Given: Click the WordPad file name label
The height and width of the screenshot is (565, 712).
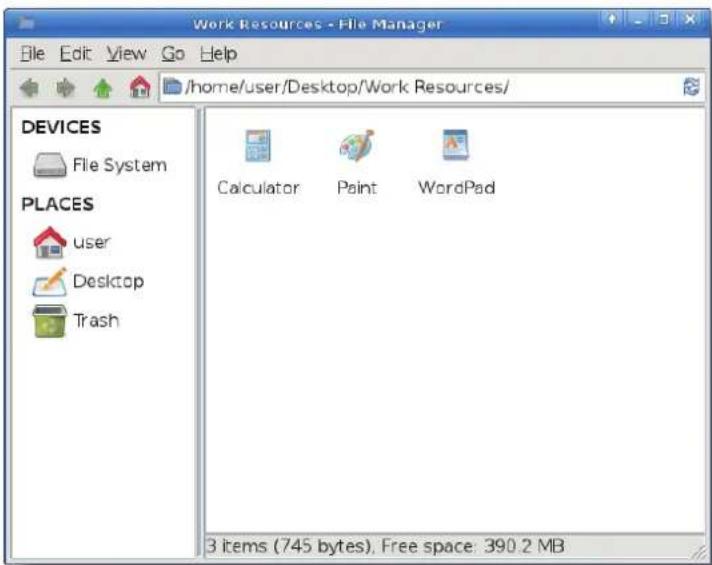Looking at the screenshot, I should (456, 188).
